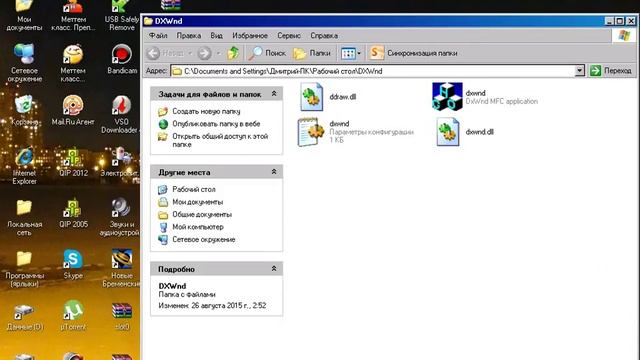The width and height of the screenshot is (640, 360).
Task: Open the Избранное menu
Action: [250, 36]
